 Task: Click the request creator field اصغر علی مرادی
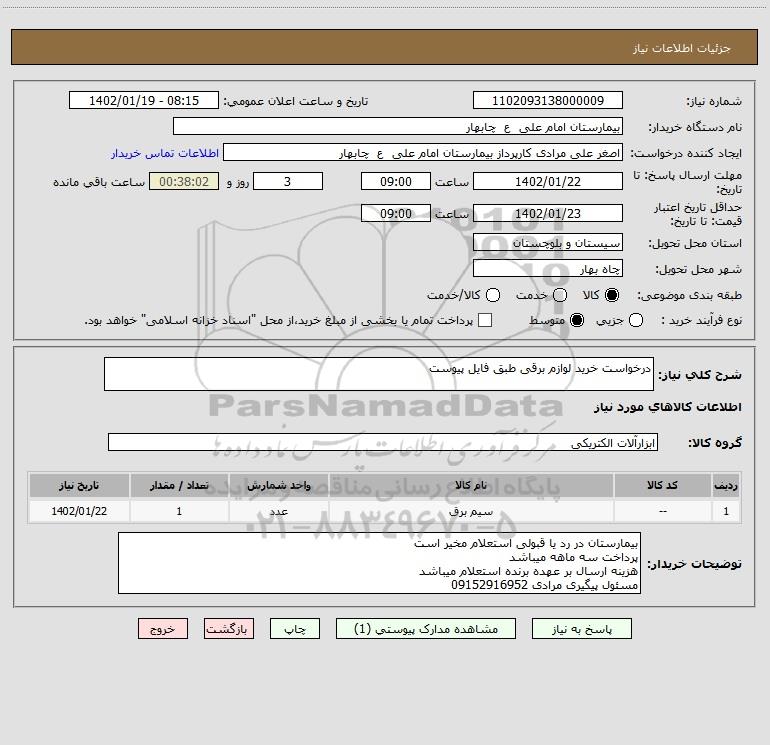tap(423, 153)
